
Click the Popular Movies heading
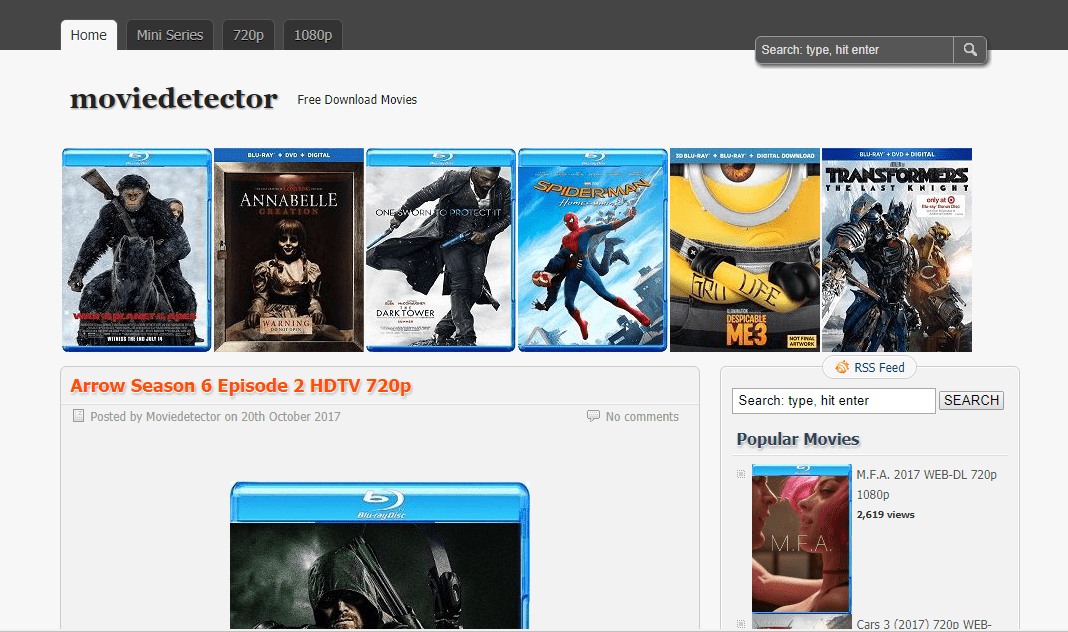click(798, 439)
